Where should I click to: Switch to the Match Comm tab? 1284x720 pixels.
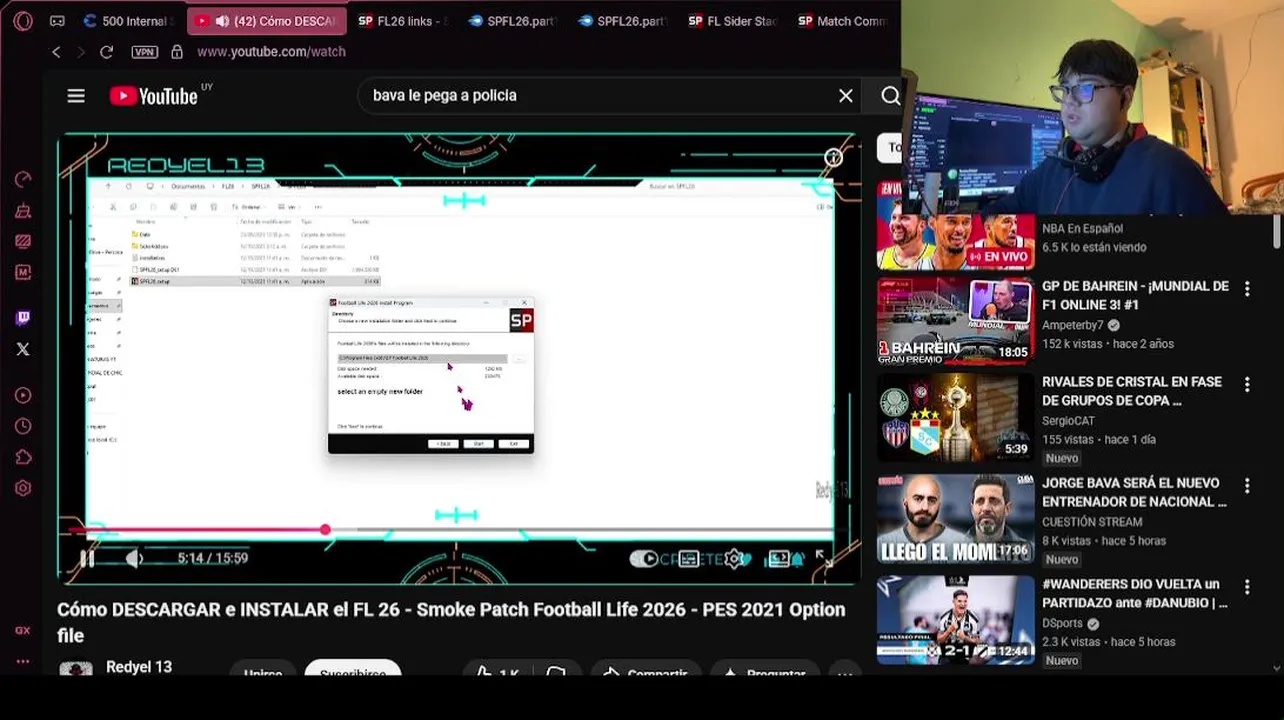(x=841, y=21)
